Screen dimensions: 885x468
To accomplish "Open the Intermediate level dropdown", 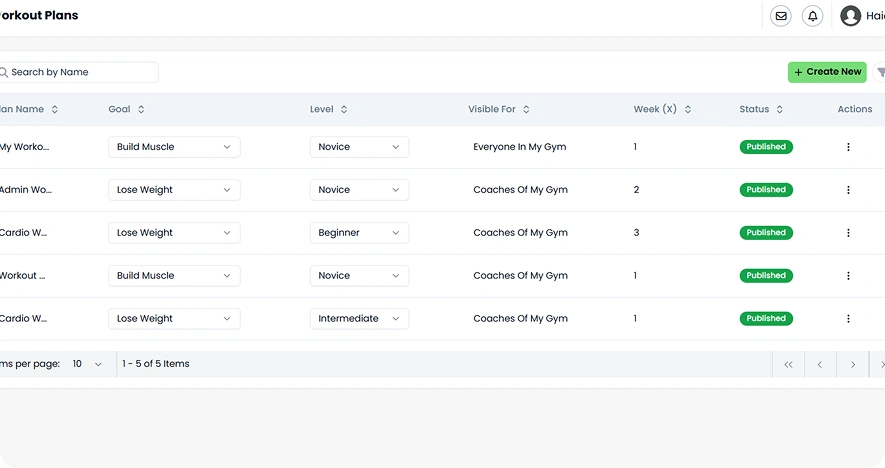I will (x=359, y=318).
